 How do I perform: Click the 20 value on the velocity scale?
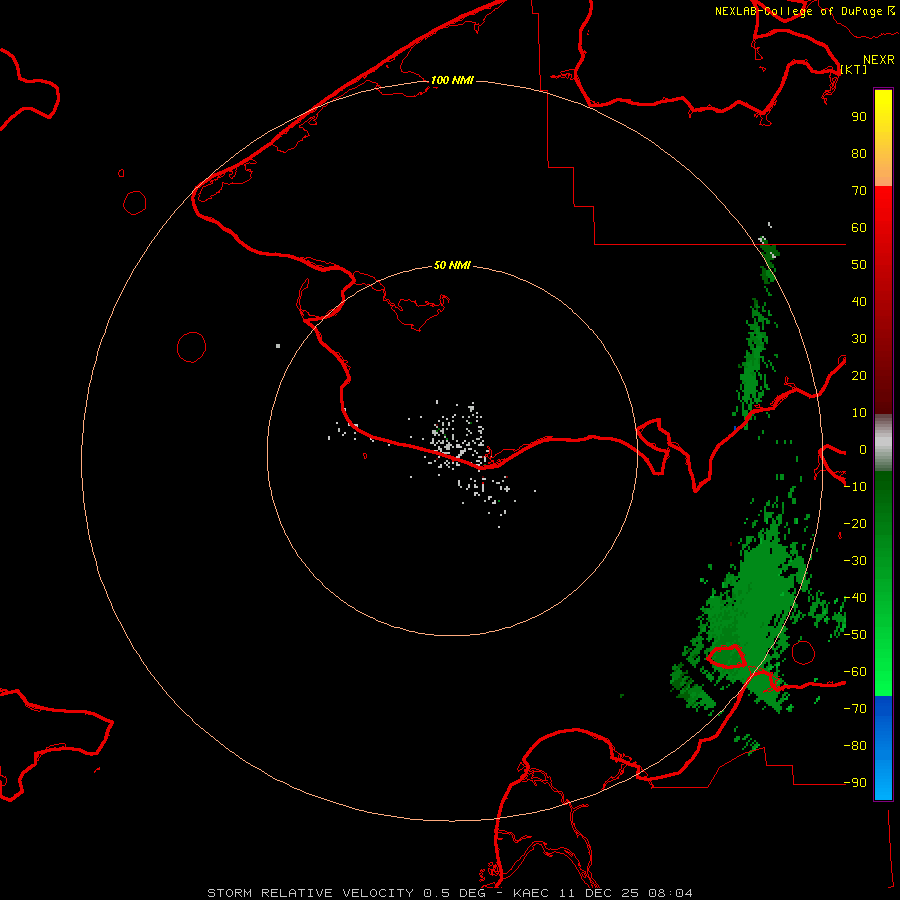(x=859, y=375)
